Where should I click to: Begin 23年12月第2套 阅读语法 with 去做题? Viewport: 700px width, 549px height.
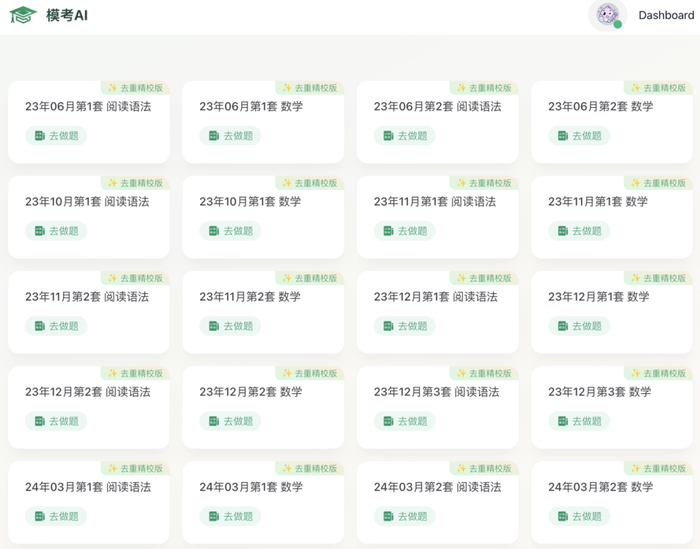(56, 421)
